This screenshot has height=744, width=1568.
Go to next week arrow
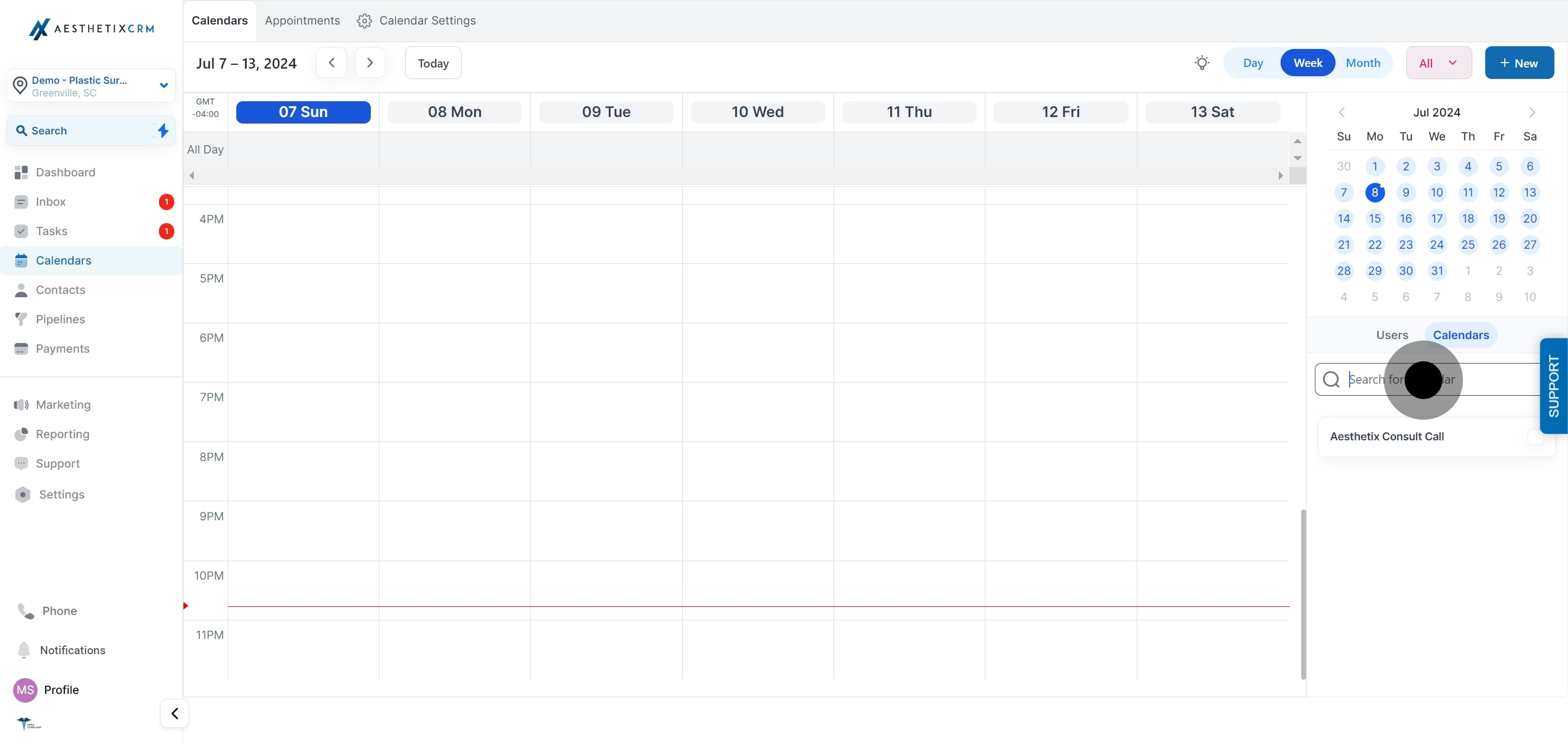pos(370,63)
